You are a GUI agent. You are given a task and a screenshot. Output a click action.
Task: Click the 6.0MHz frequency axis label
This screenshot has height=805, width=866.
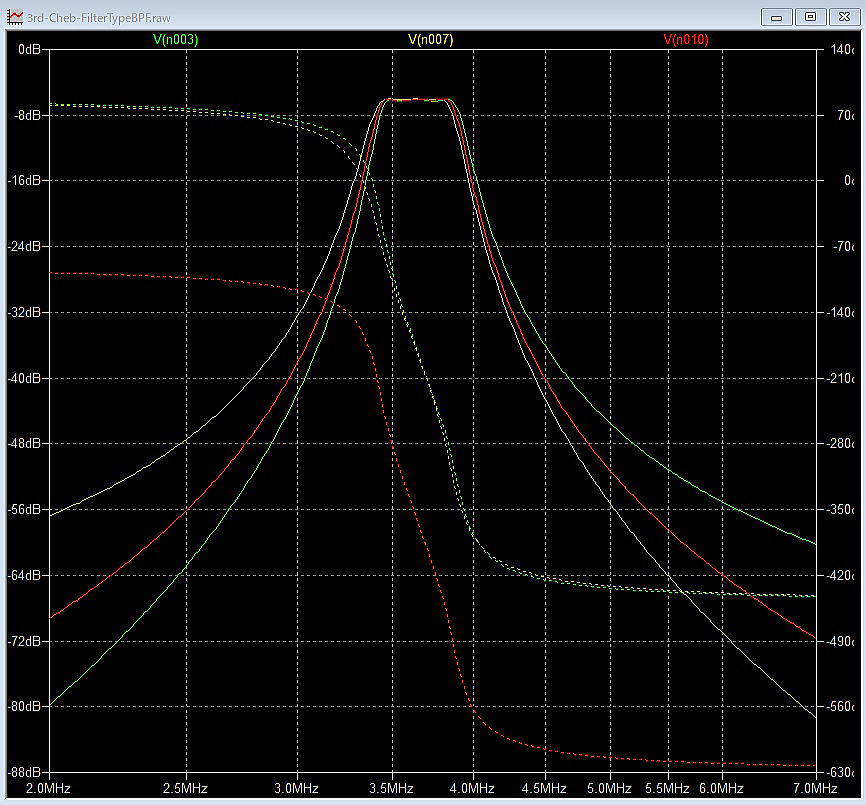721,788
